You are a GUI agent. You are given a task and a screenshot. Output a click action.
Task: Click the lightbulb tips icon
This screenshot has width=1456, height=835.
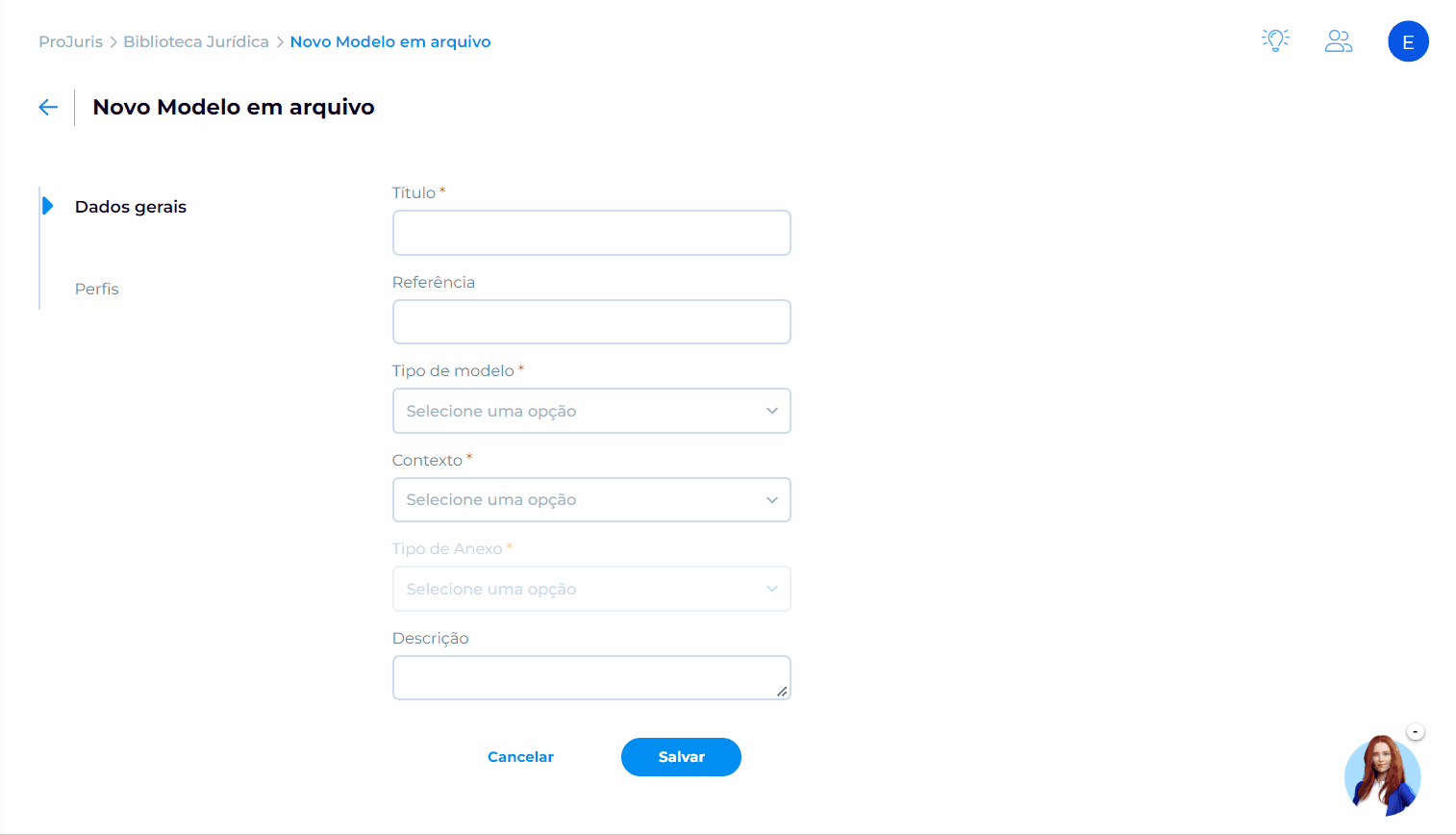point(1275,40)
